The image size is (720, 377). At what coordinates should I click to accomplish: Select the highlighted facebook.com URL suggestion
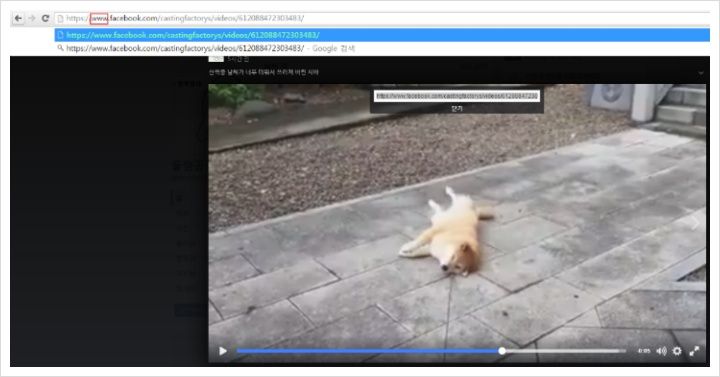tap(382, 35)
